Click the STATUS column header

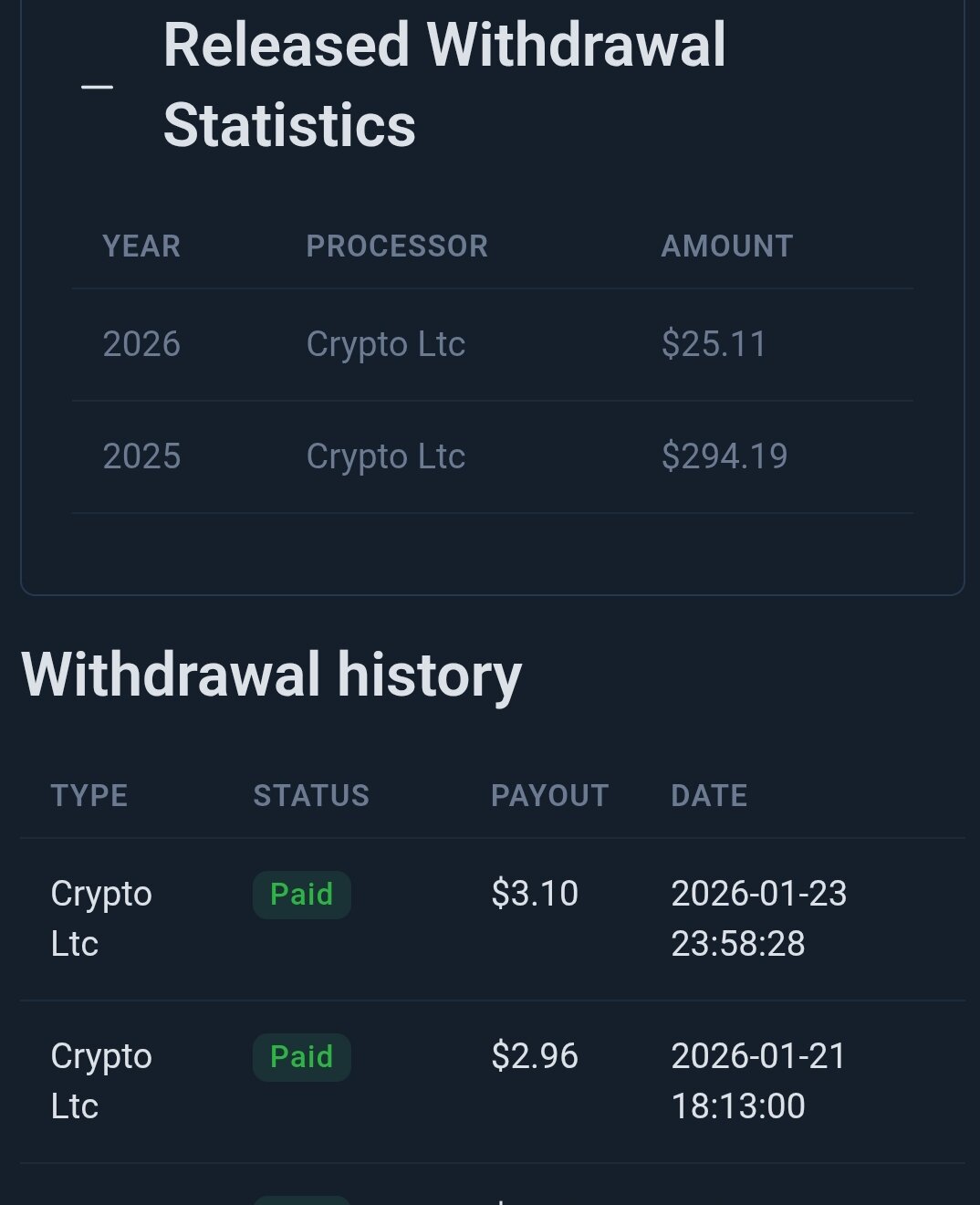point(311,796)
